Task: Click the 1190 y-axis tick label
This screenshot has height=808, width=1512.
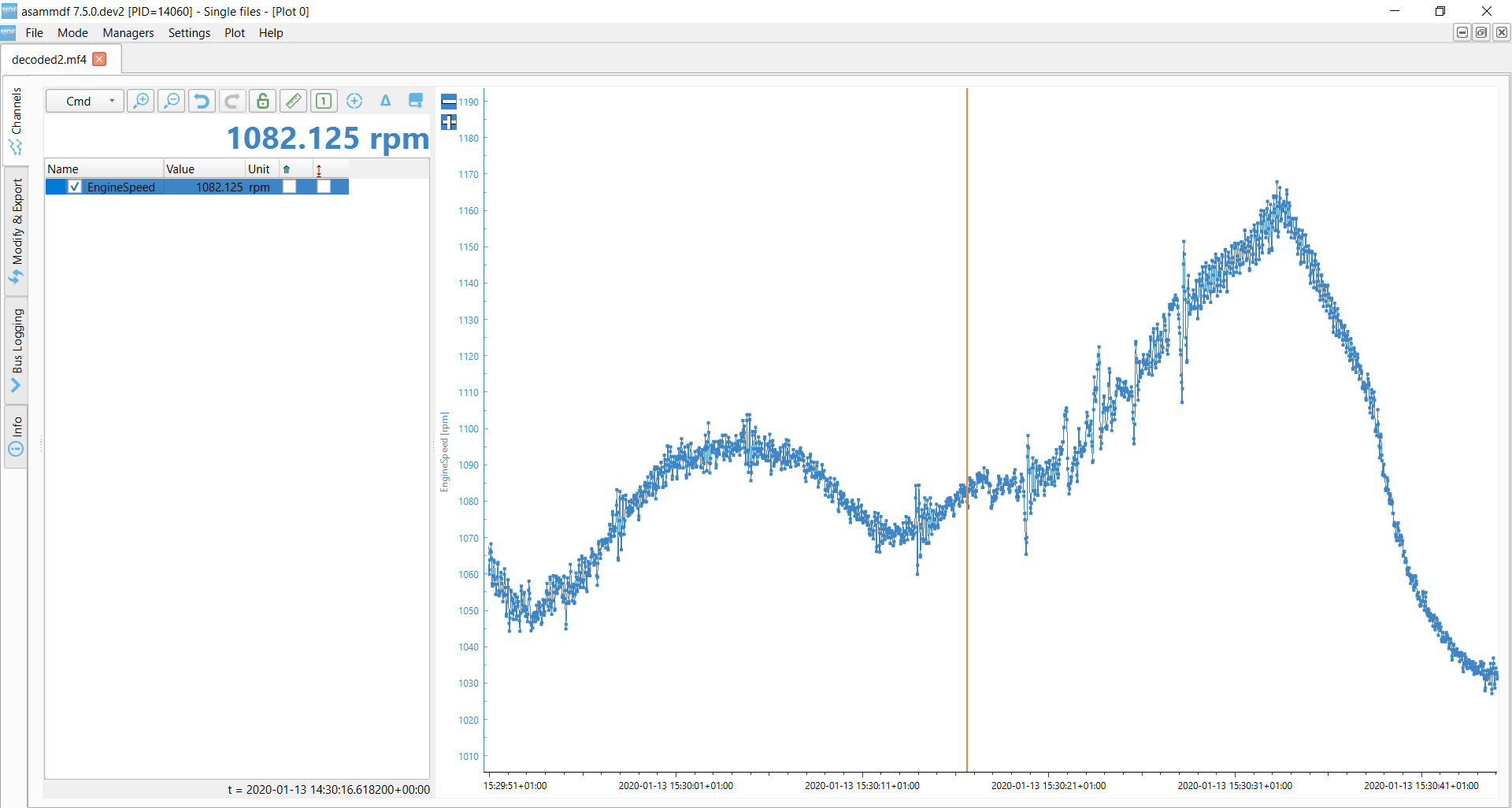Action: click(469, 102)
